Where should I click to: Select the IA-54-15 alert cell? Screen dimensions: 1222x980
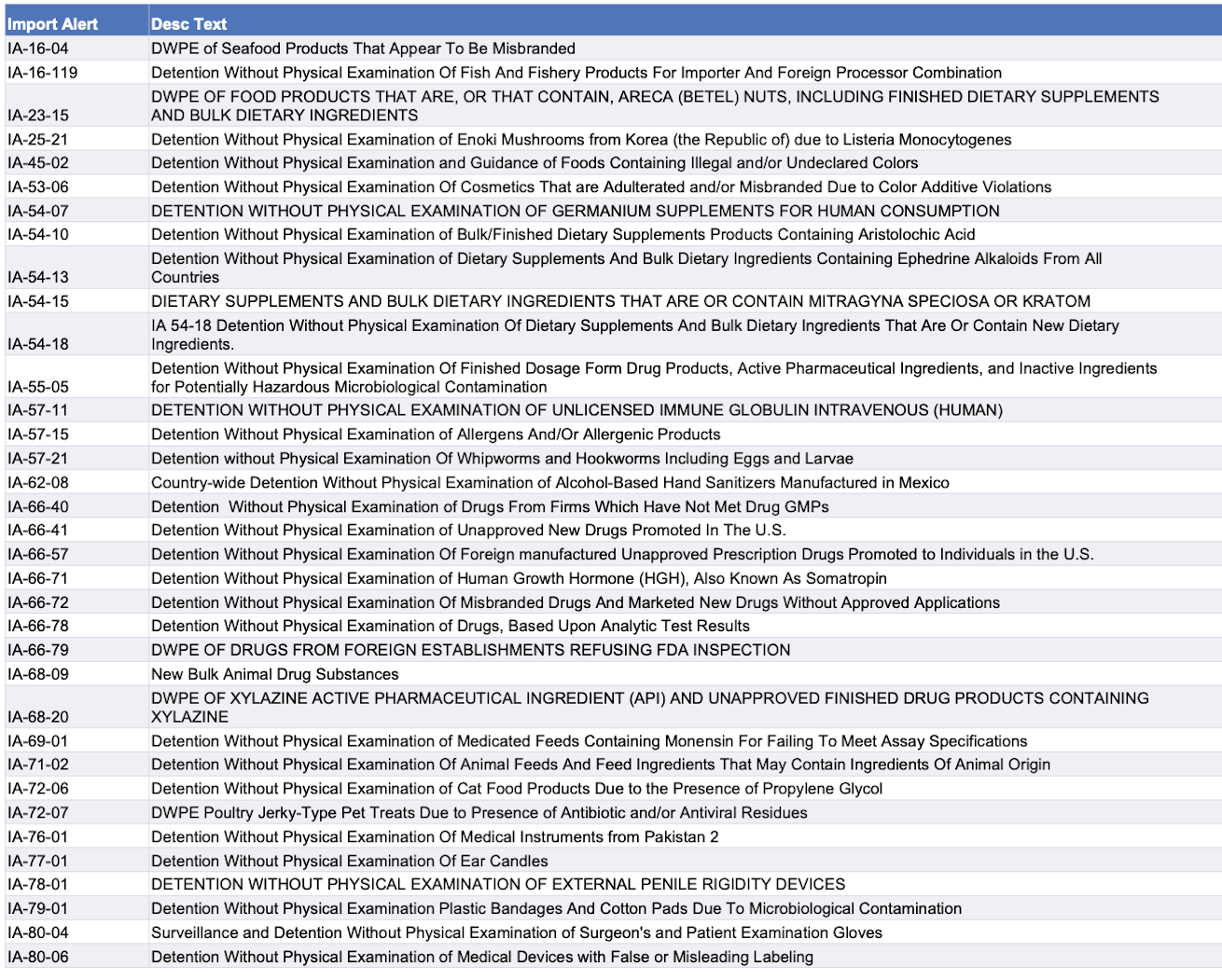[38, 301]
